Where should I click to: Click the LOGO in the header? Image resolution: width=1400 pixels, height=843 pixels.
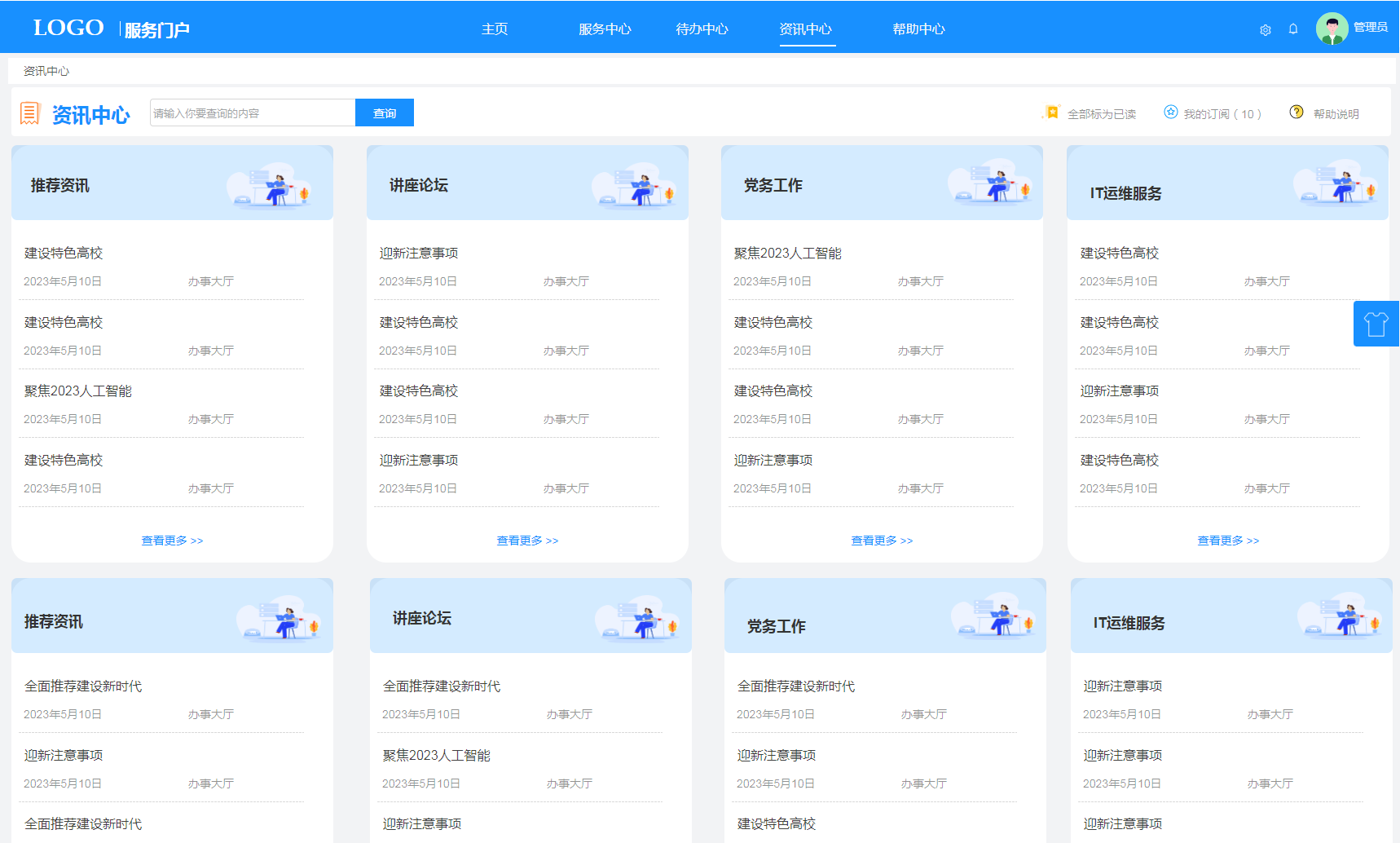coord(68,29)
